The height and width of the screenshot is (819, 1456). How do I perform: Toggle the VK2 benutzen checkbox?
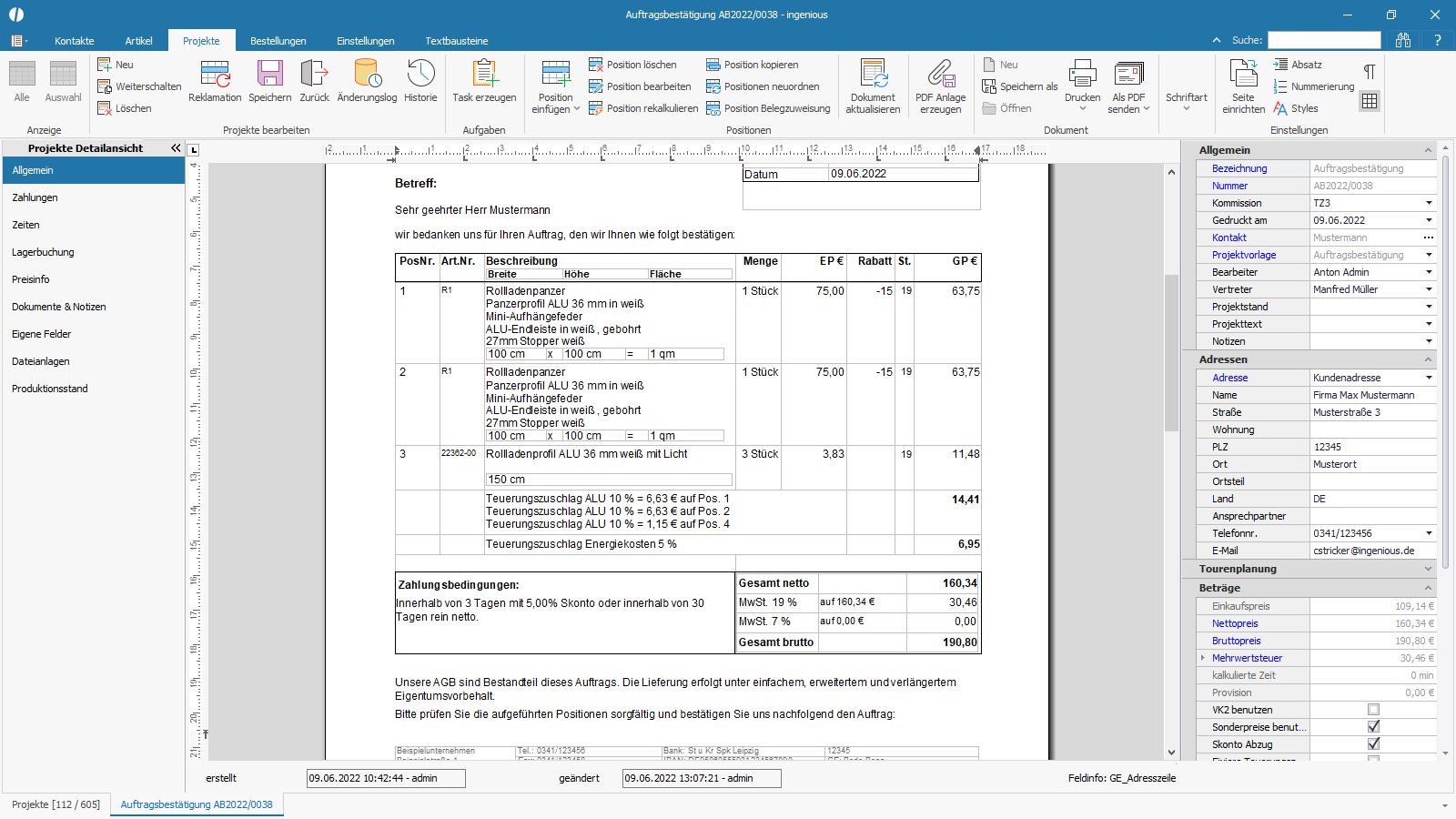(x=1373, y=710)
